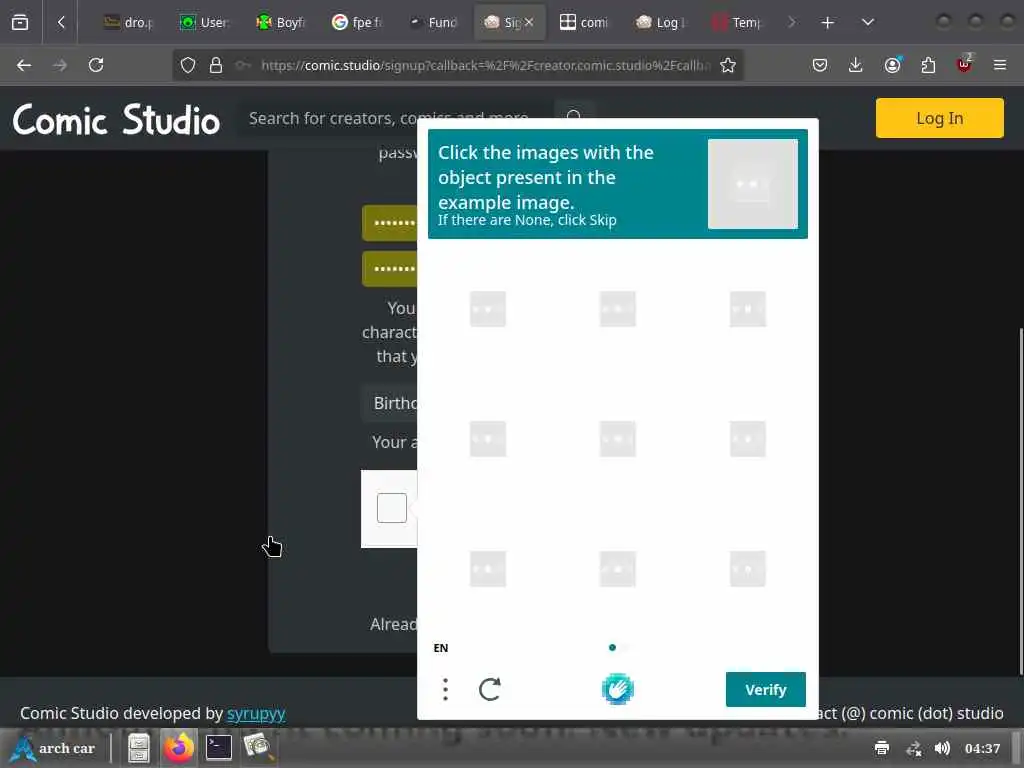Switch to the 'User' tab
The height and width of the screenshot is (768, 1024).
click(204, 22)
